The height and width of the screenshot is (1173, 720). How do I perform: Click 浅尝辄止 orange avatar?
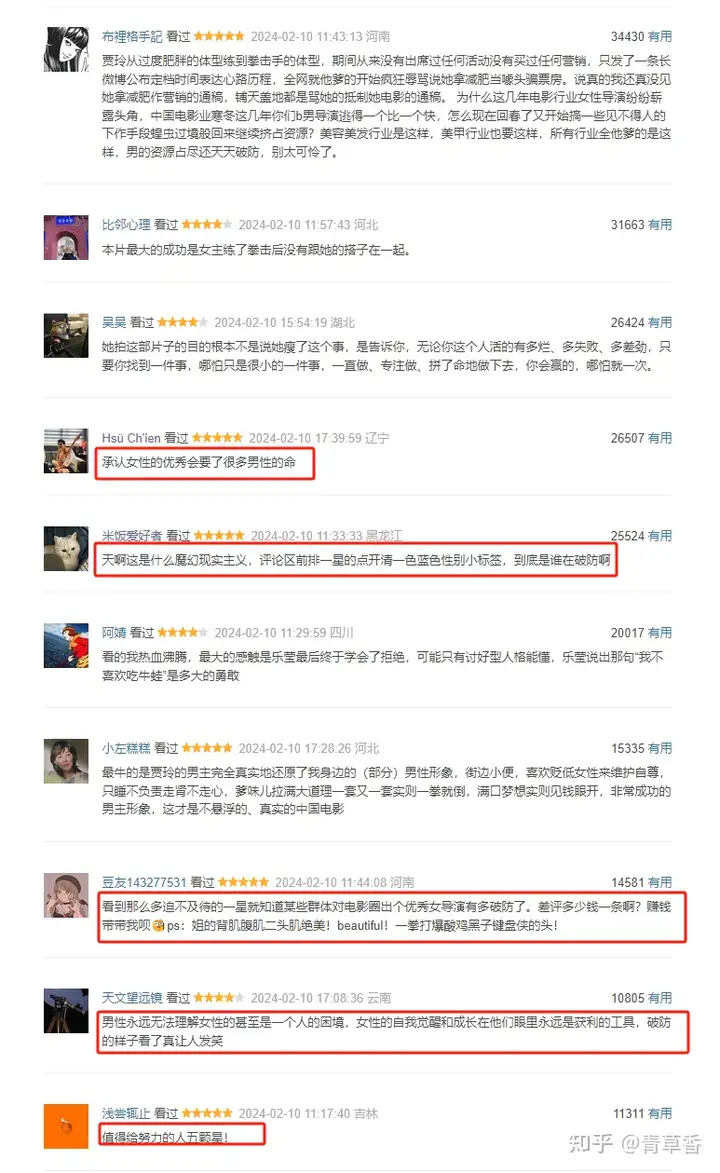67,1127
